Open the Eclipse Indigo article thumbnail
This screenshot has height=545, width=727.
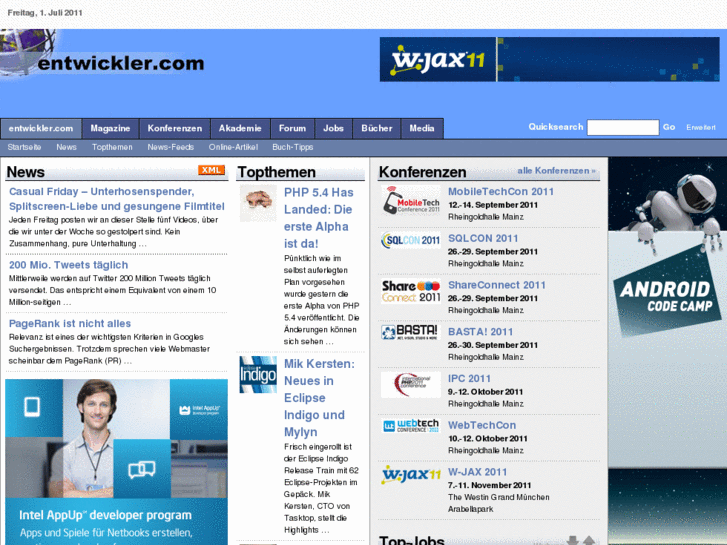[258, 374]
